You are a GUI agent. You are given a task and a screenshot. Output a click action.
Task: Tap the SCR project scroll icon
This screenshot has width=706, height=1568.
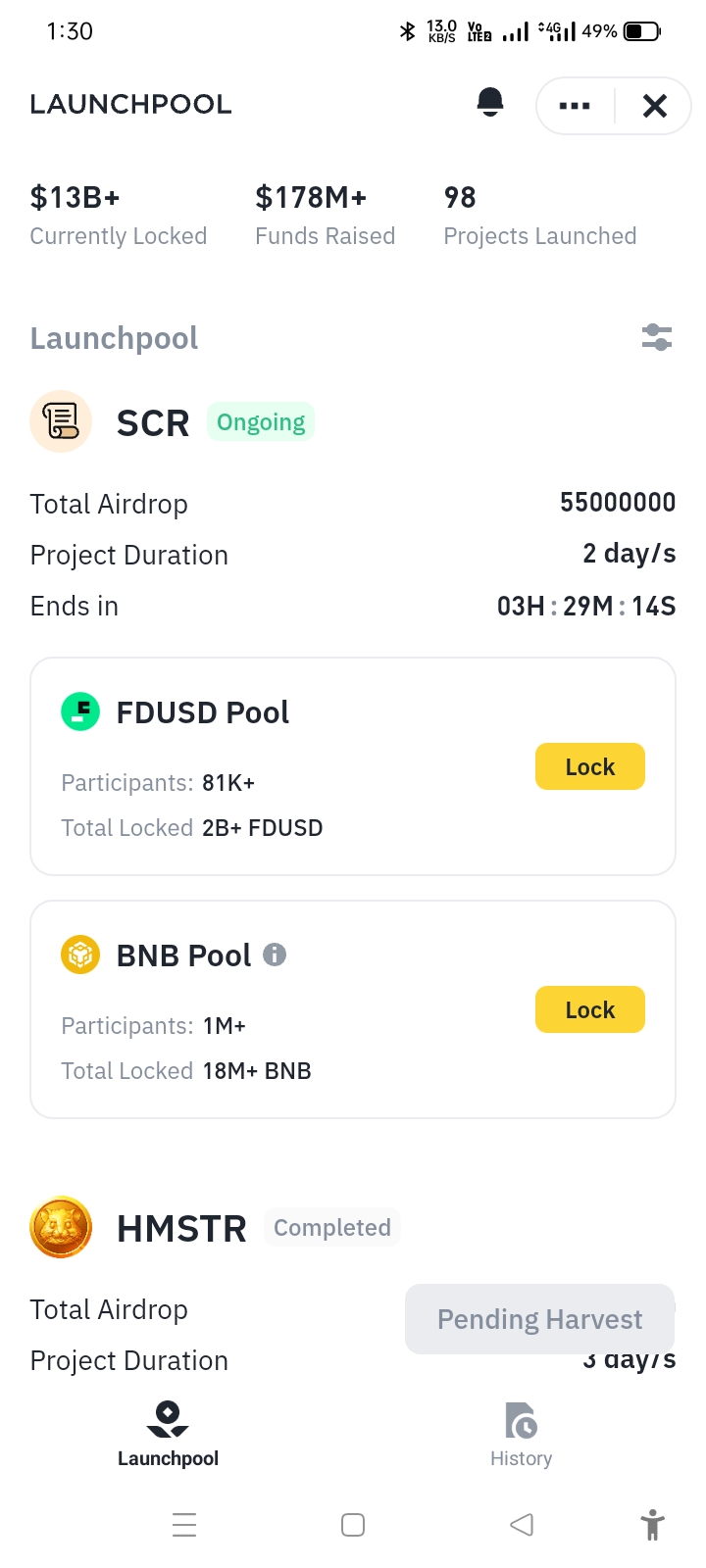pyautogui.click(x=61, y=422)
